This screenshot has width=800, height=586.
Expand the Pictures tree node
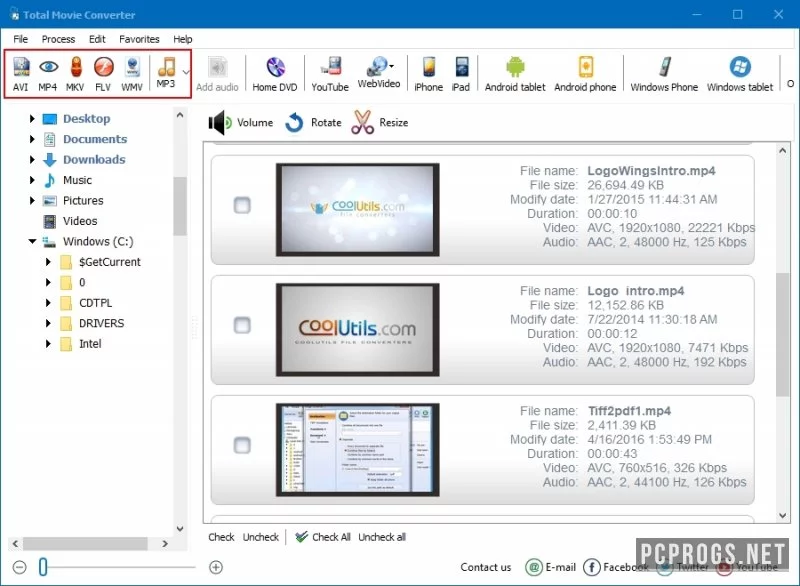(32, 200)
